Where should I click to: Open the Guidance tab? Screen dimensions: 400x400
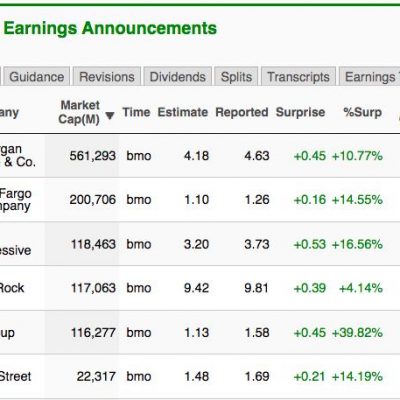(x=37, y=77)
